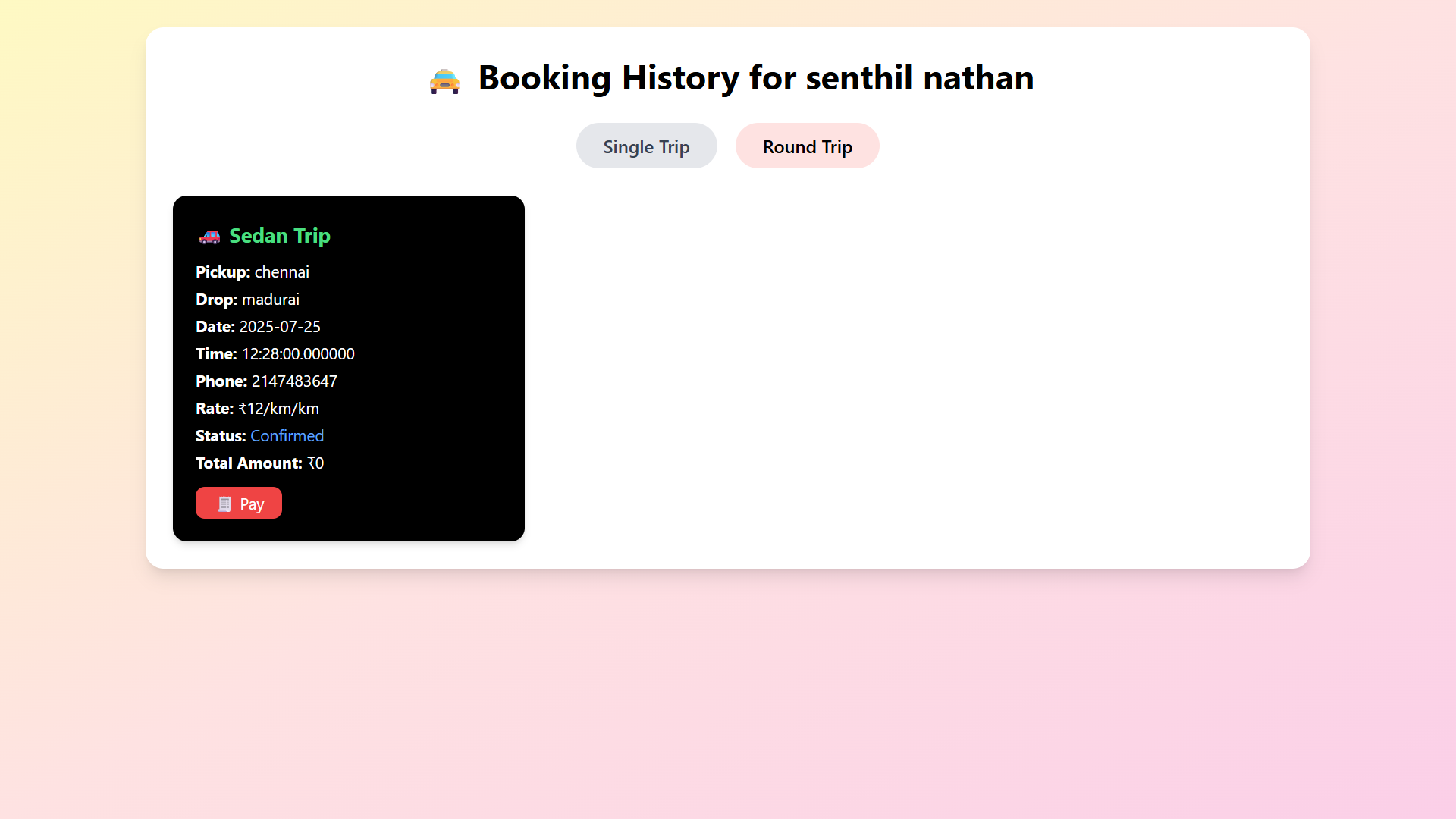This screenshot has width=1456, height=819.
Task: Click the red car icon beside Sedan Trip
Action: (209, 237)
